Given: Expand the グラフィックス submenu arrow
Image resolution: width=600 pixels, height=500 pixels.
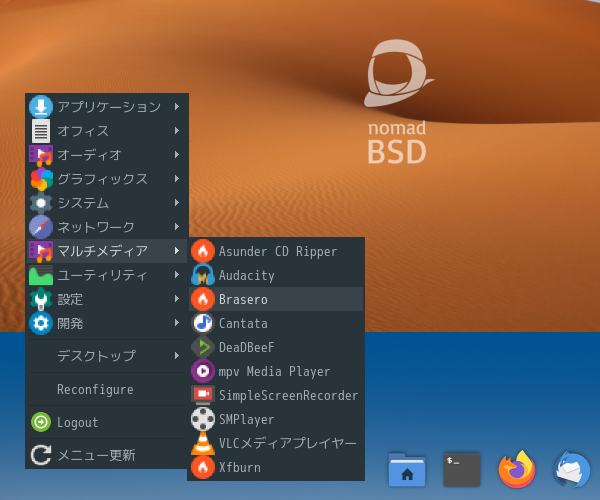Looking at the screenshot, I should (177, 179).
